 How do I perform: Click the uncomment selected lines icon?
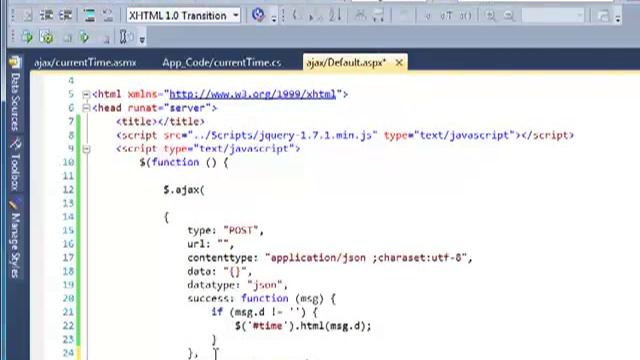(108, 16)
